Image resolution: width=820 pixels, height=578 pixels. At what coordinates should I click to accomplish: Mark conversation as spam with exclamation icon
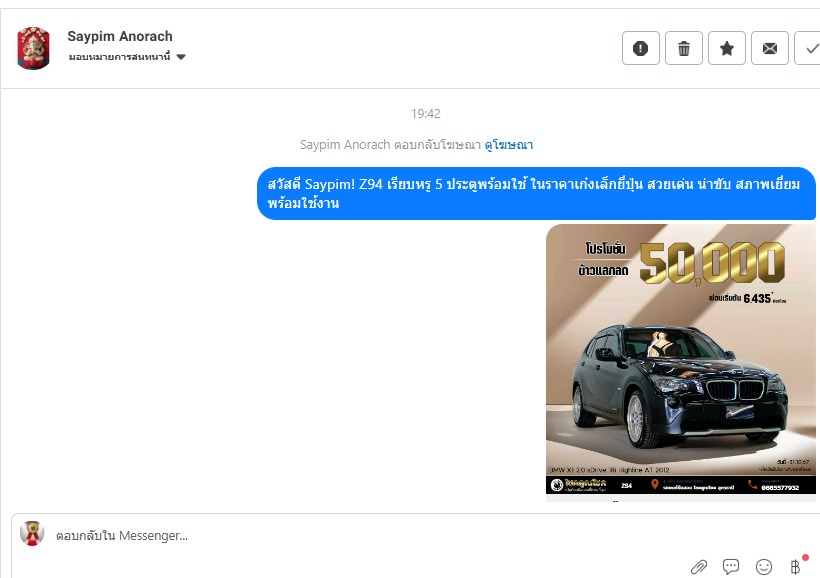click(641, 48)
